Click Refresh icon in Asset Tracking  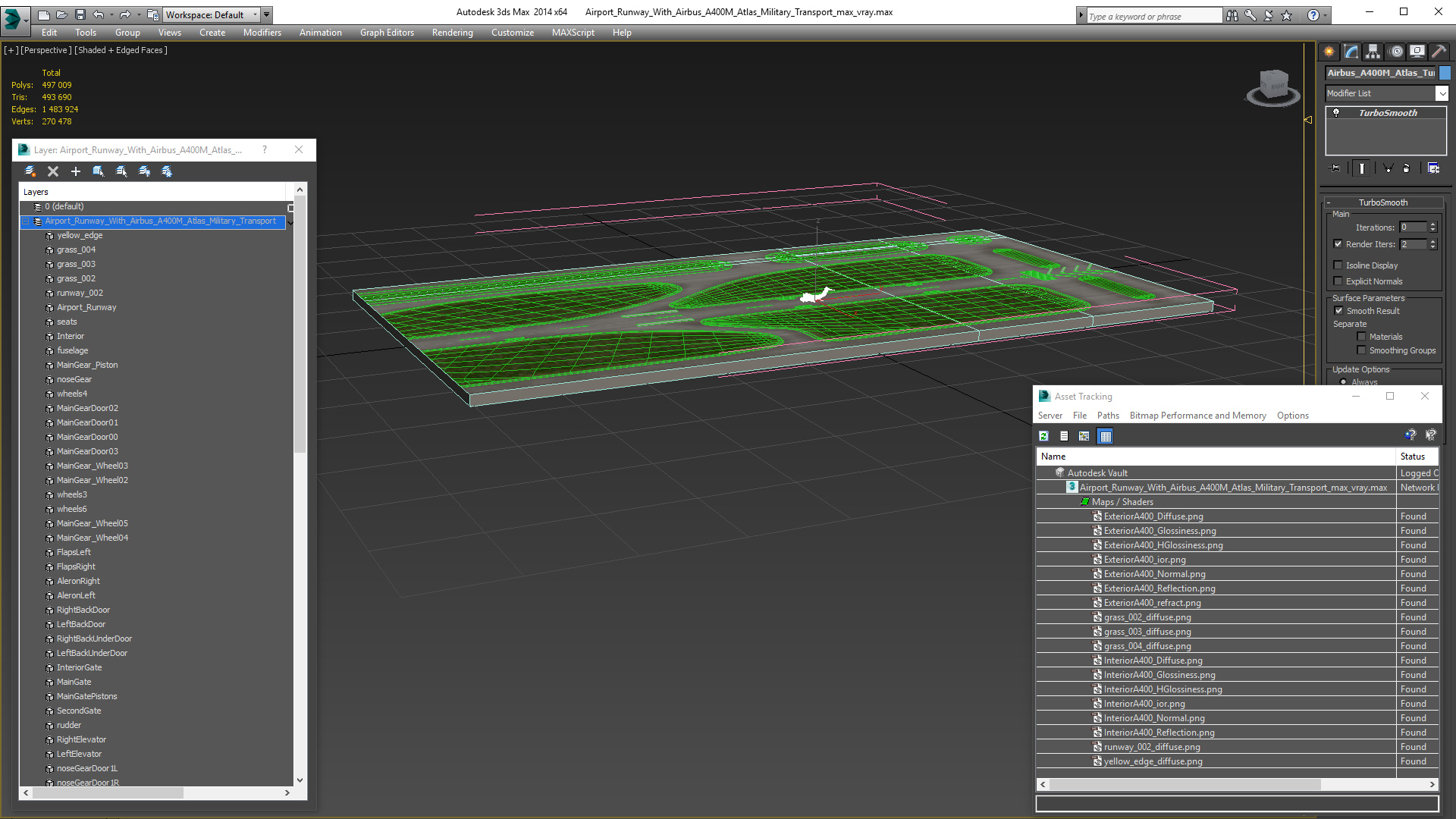tap(1043, 436)
